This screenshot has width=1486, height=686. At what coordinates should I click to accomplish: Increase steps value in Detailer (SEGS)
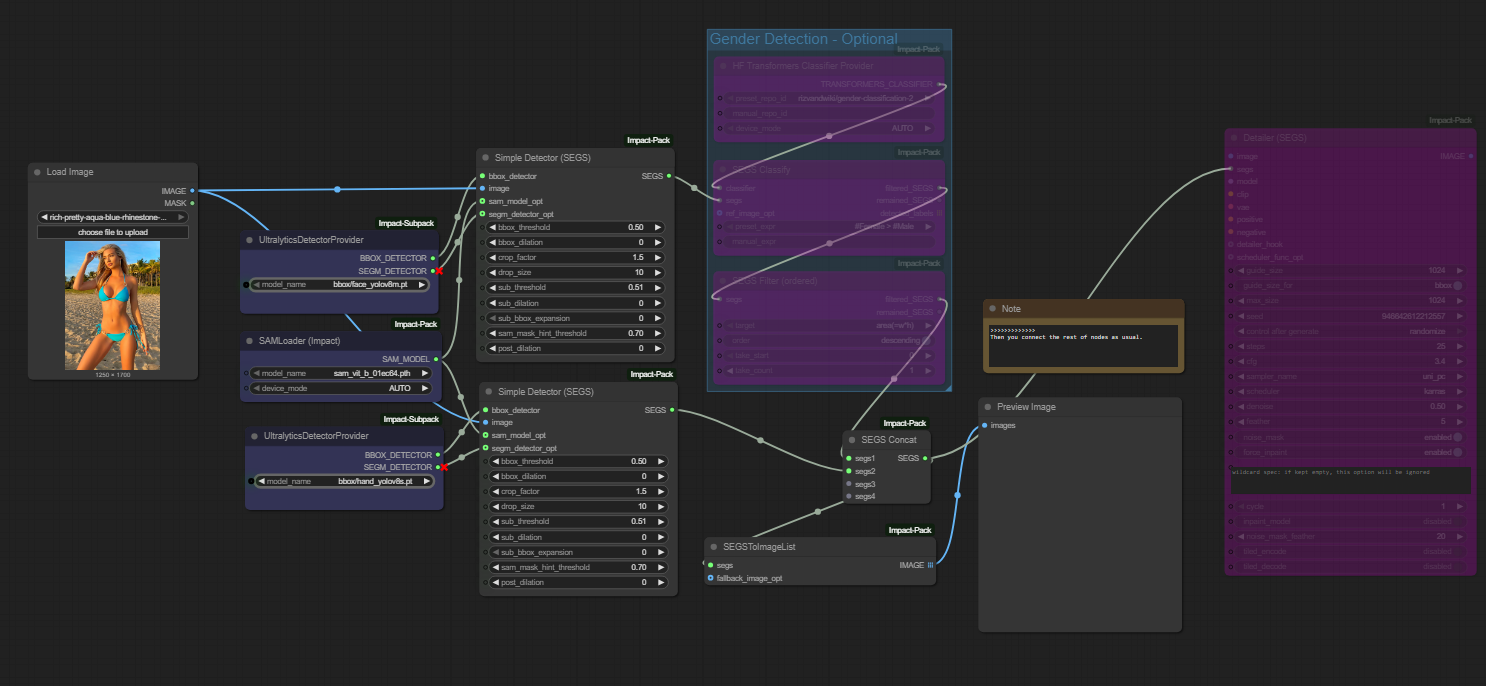pyautogui.click(x=1460, y=346)
